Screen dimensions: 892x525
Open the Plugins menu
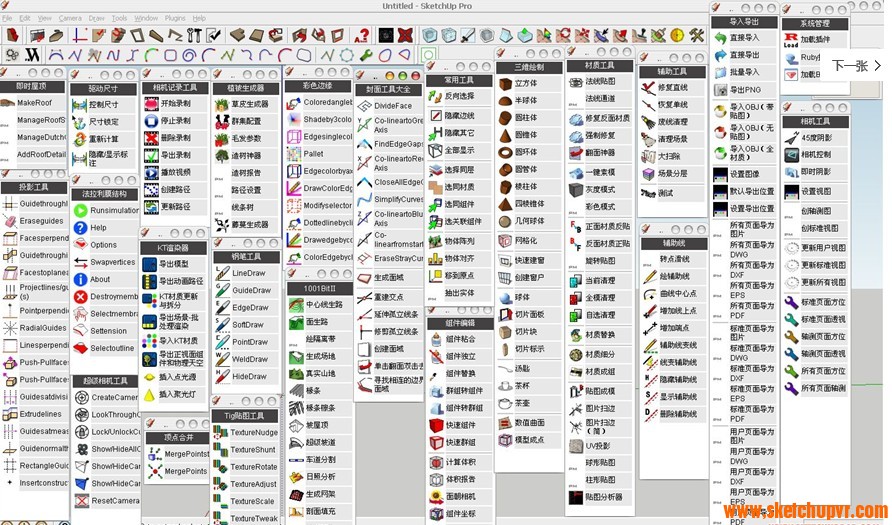pos(175,18)
